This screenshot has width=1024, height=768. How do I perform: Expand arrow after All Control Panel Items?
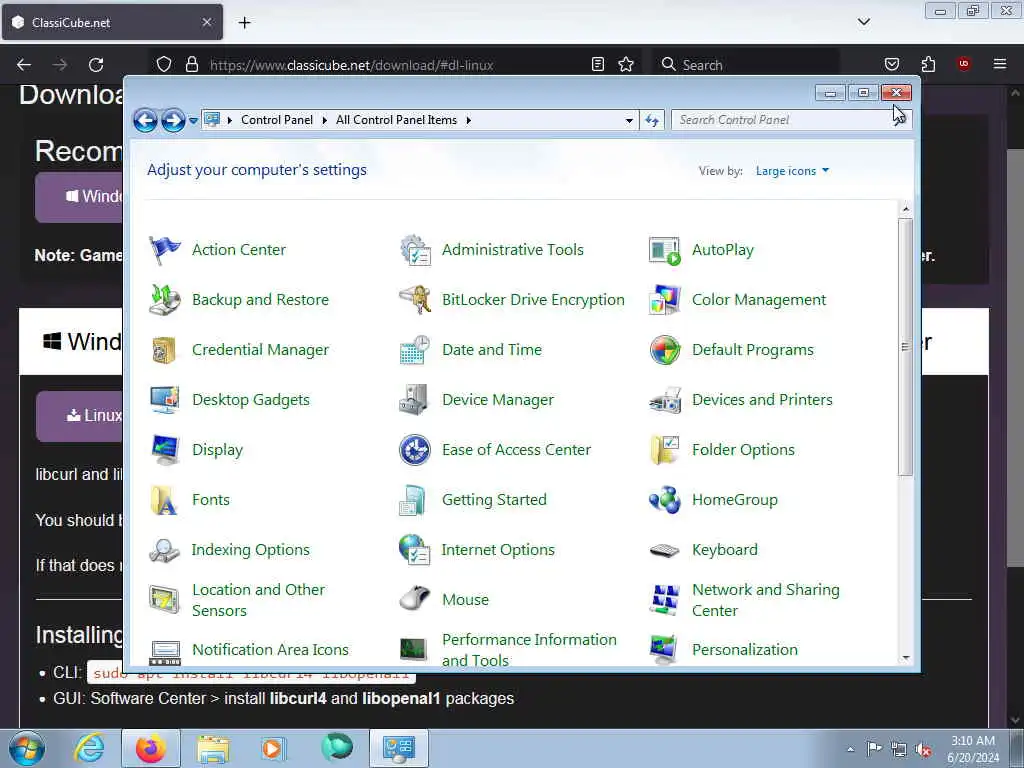468,120
